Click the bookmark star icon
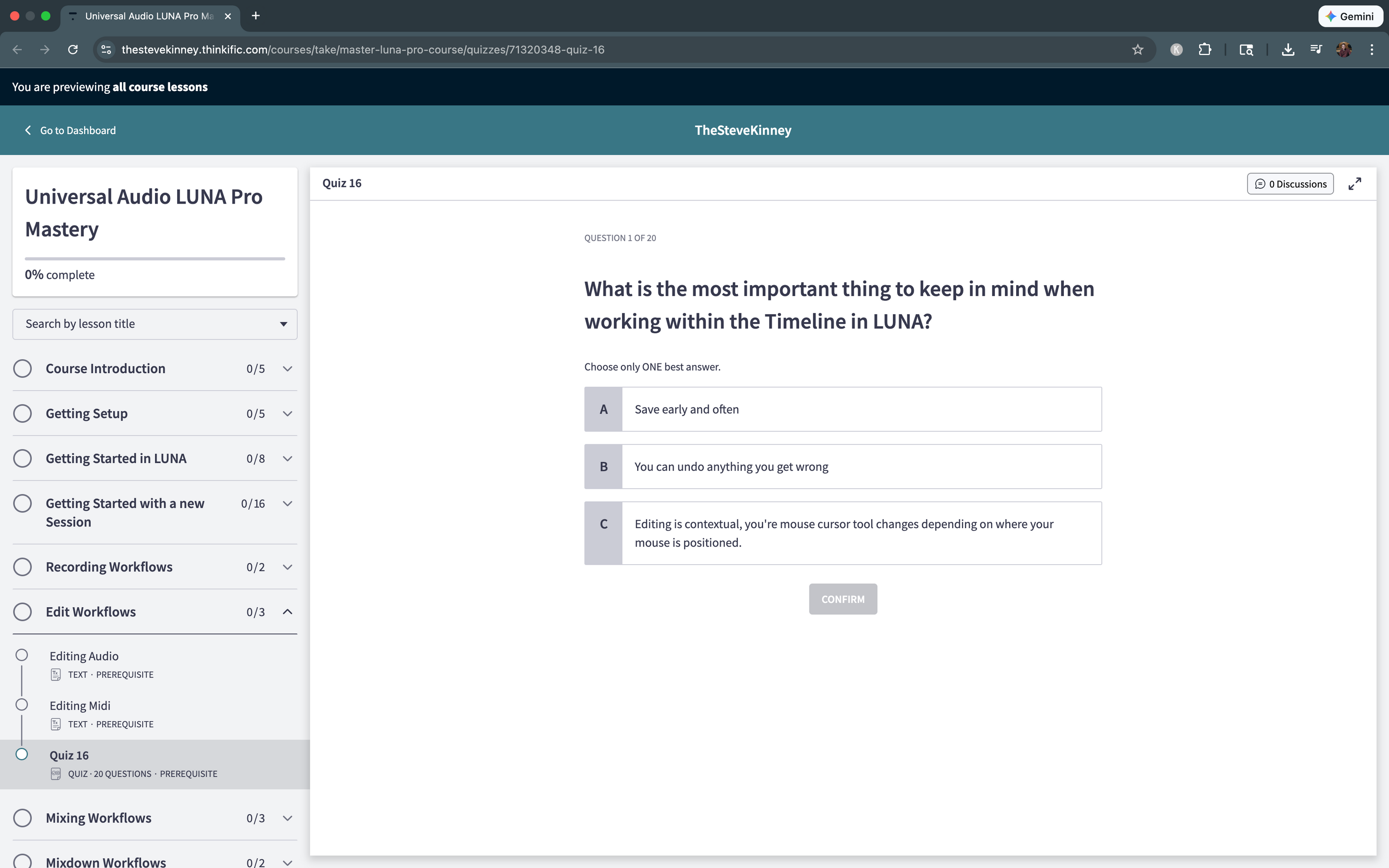 [1137, 50]
